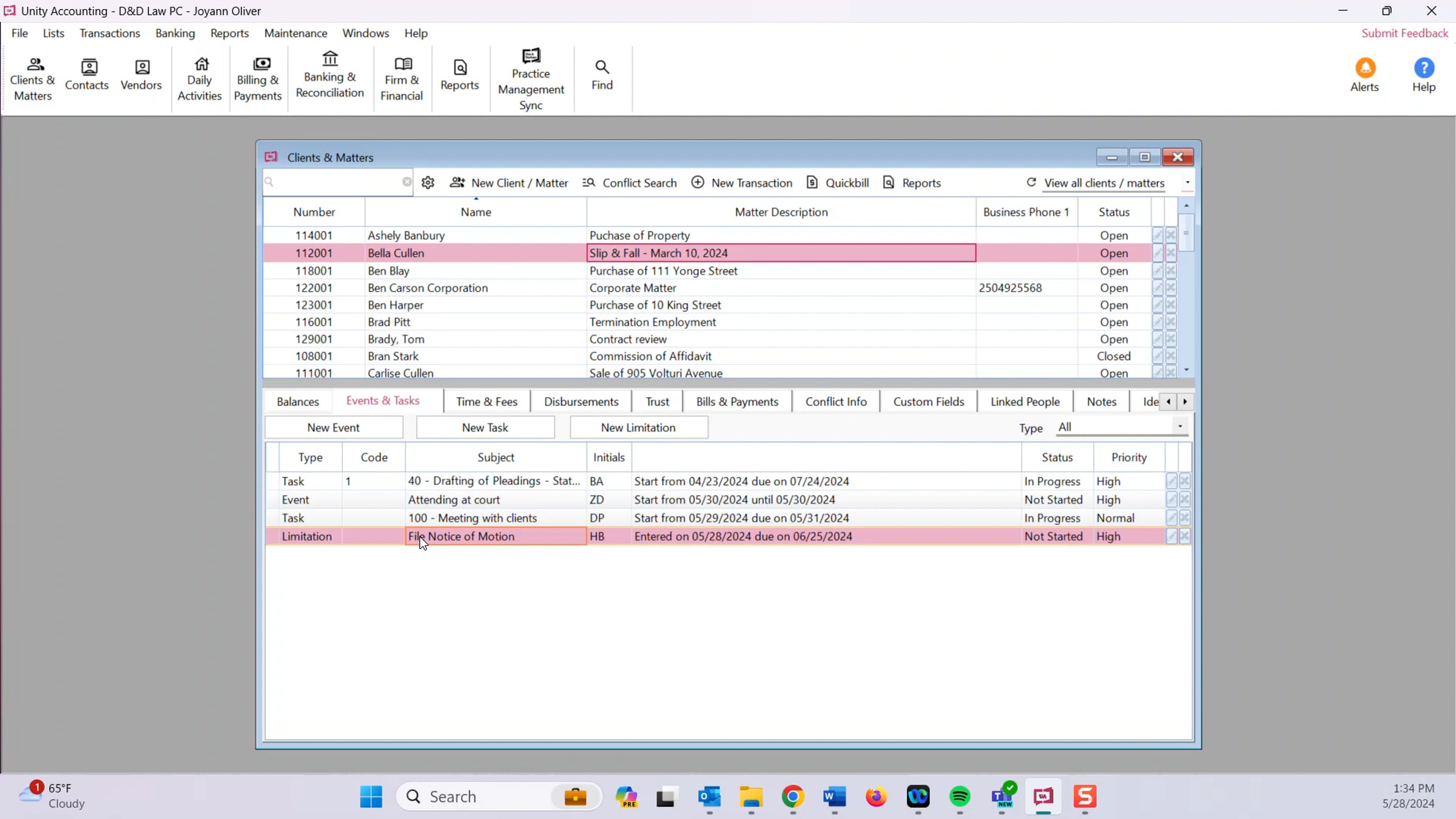Screen dimensions: 1456x819
Task: Open the Banking menu
Action: [175, 33]
